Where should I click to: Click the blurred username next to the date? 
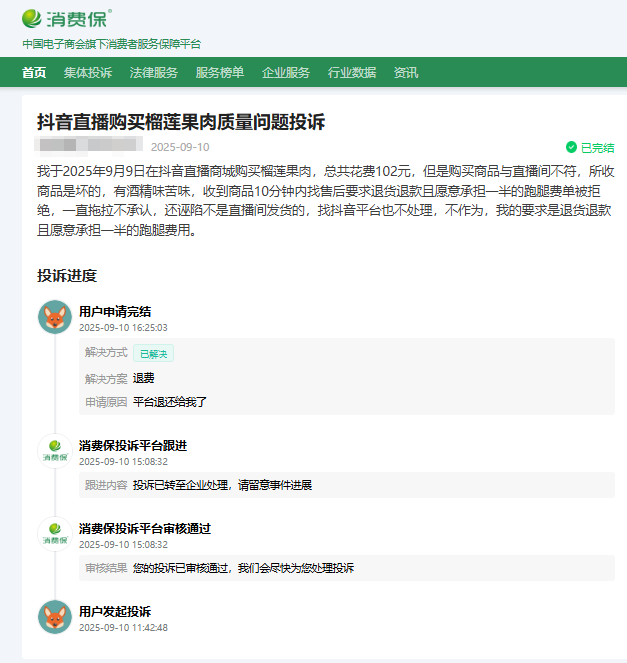coord(89,145)
